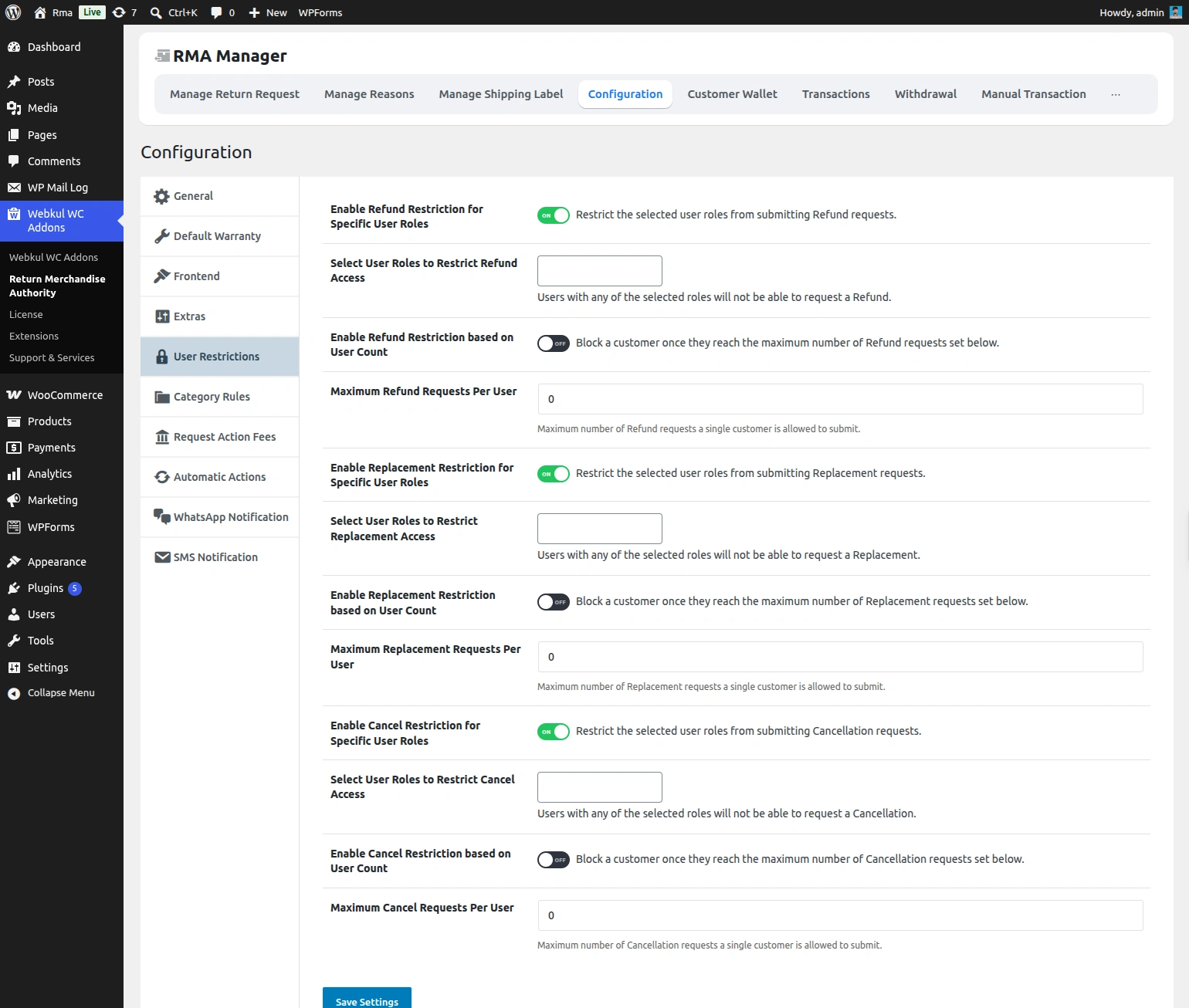Screen dimensions: 1189x1008
Task: Open user roles selector for Cancel access
Action: pyautogui.click(x=600, y=787)
